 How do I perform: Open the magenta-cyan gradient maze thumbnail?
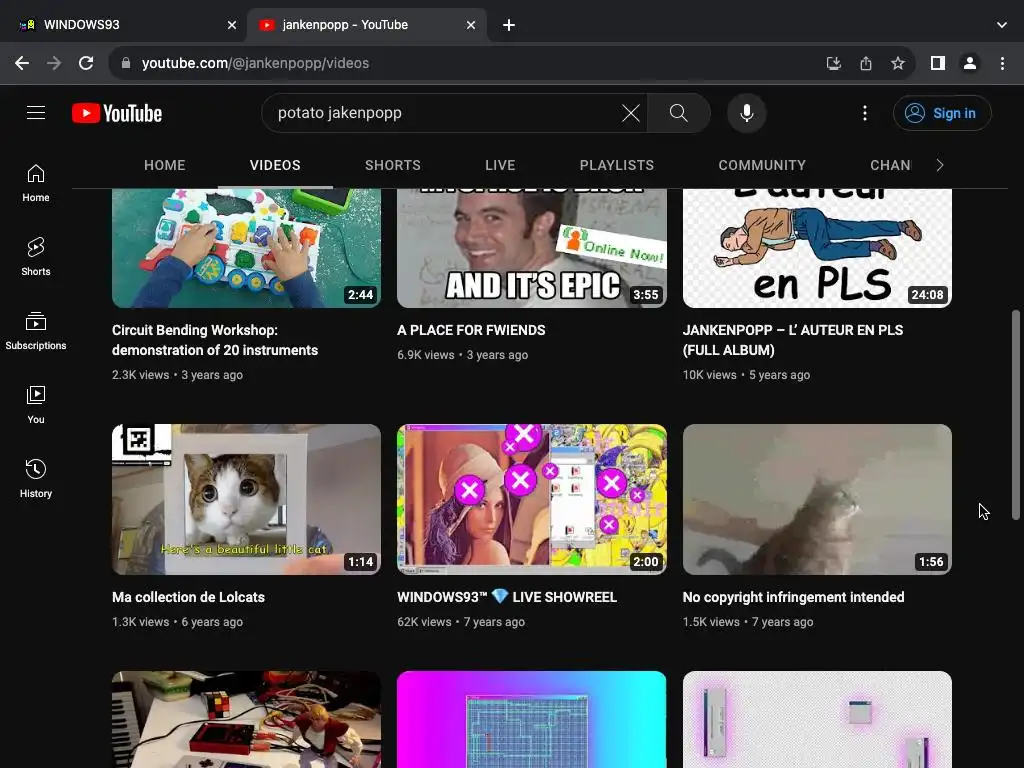[x=532, y=720]
